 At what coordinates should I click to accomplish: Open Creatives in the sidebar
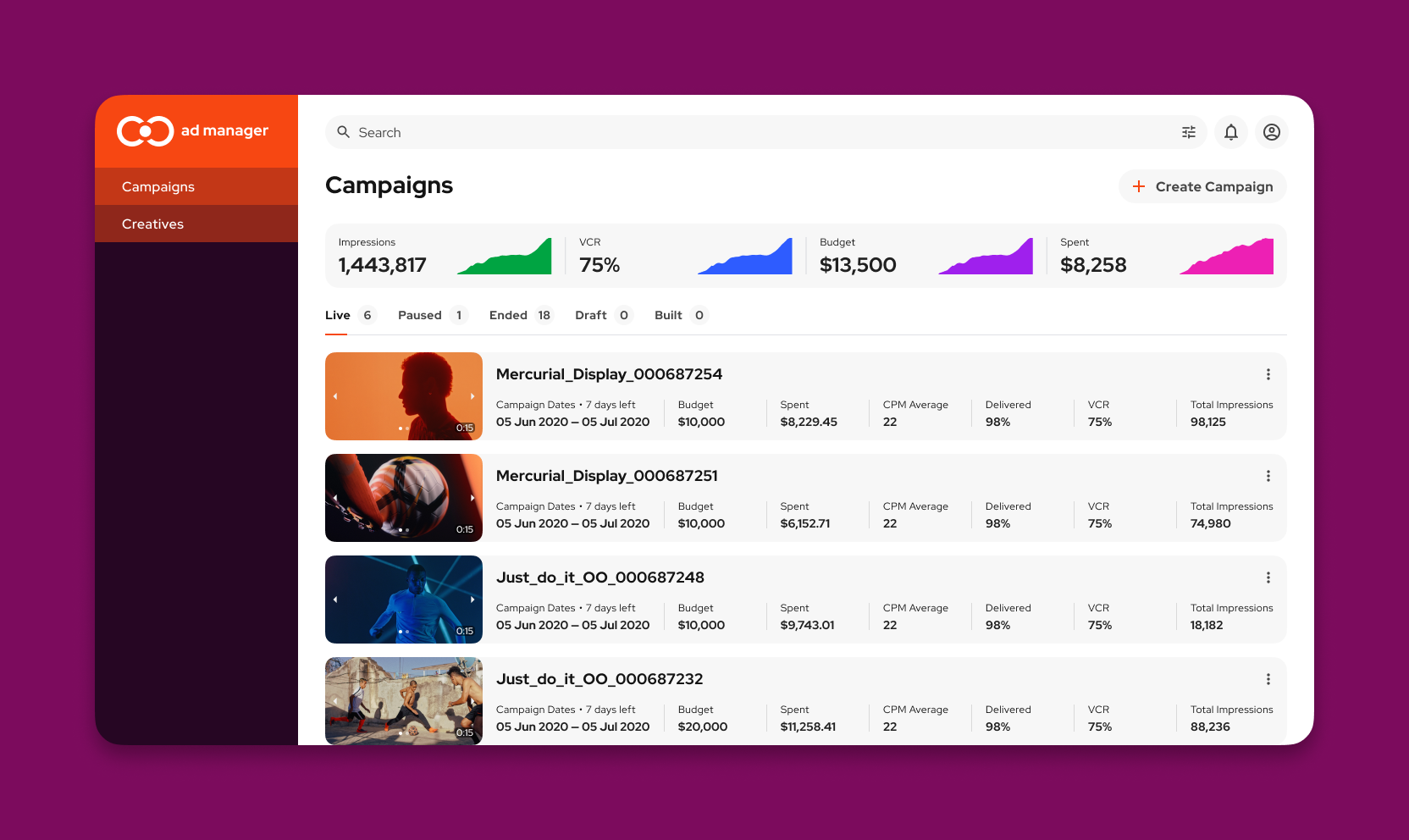[x=152, y=224]
